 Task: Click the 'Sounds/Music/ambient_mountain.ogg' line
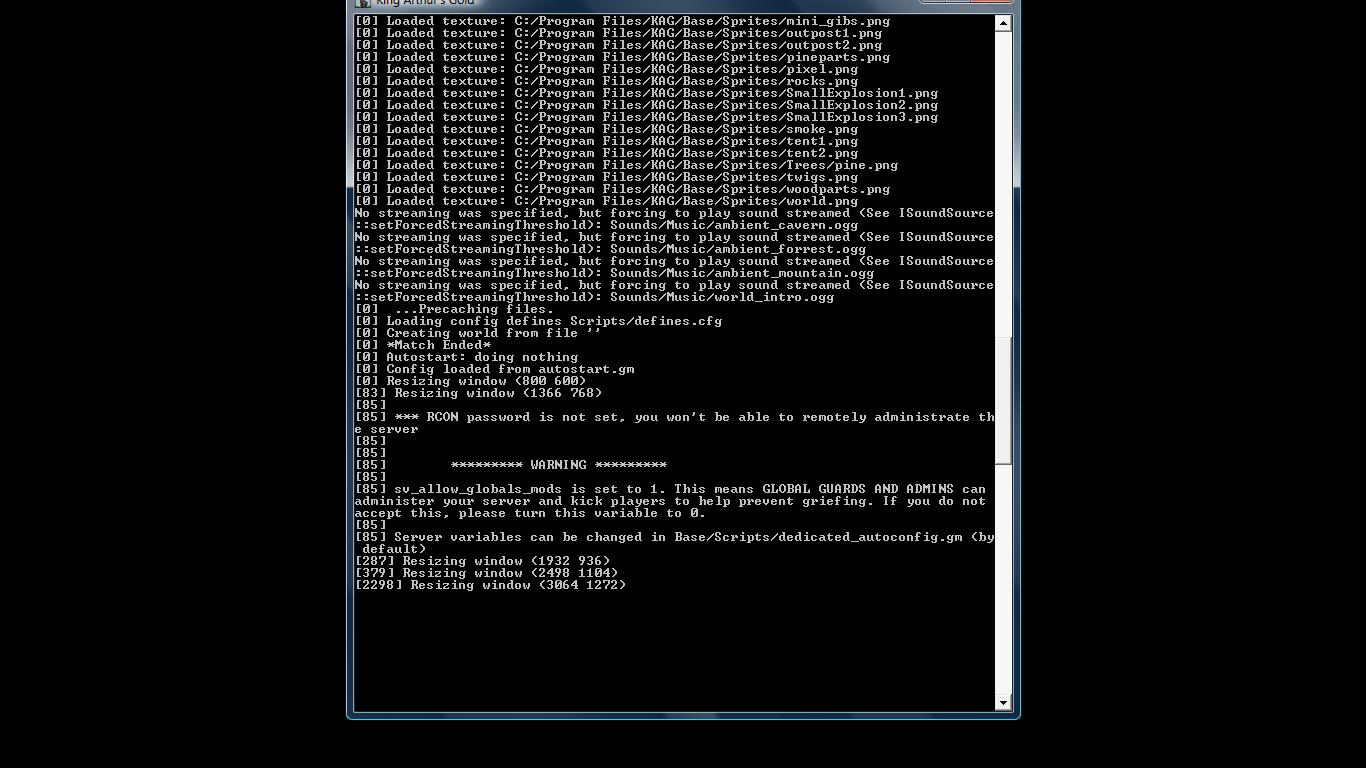coord(614,273)
